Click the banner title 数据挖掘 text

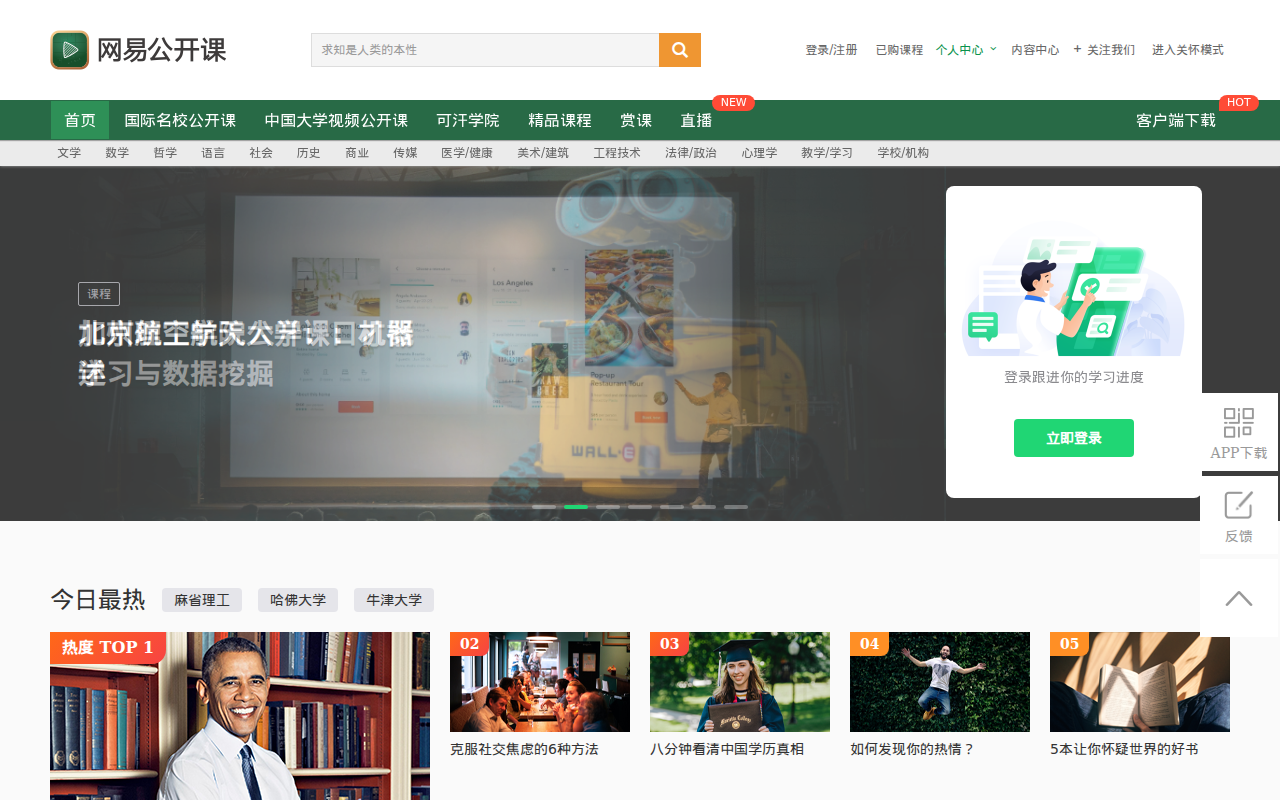click(218, 374)
